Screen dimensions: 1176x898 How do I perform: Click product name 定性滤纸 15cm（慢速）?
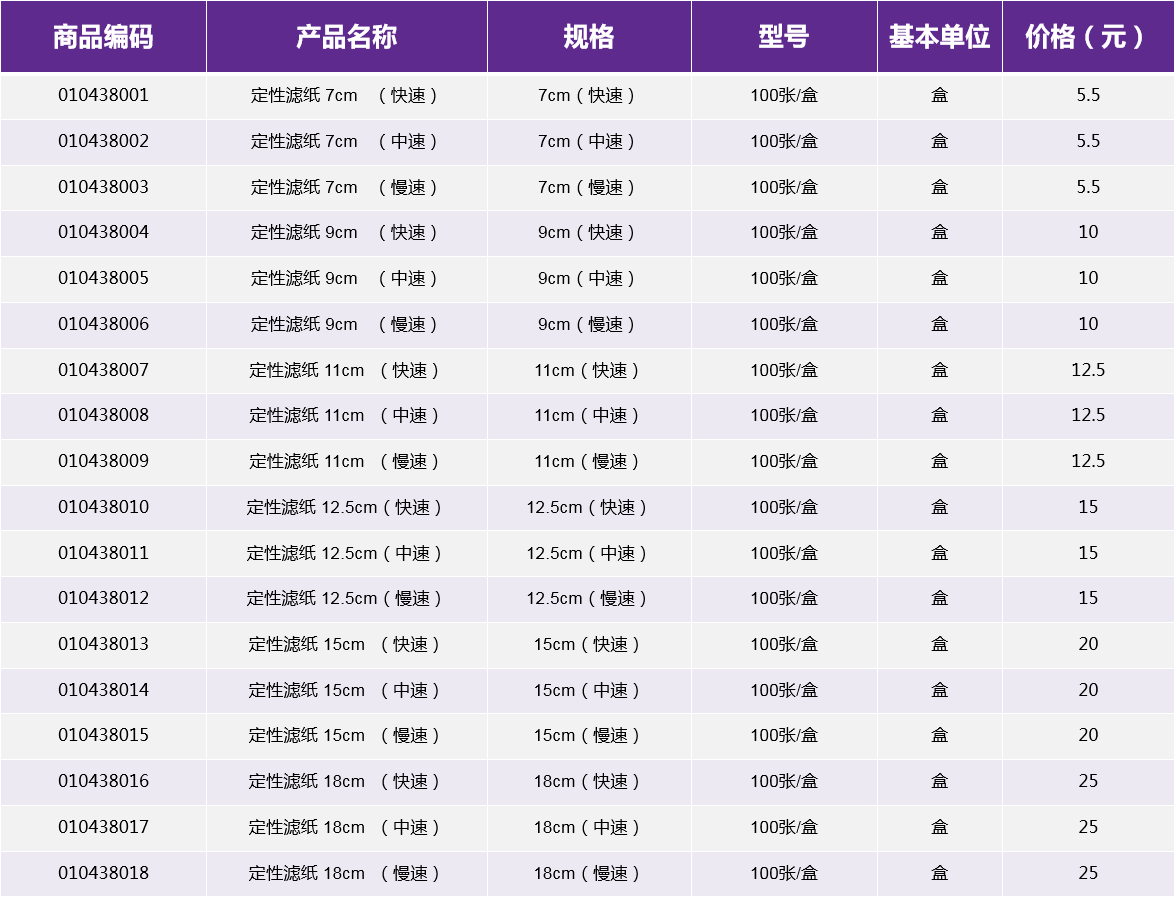pos(344,735)
